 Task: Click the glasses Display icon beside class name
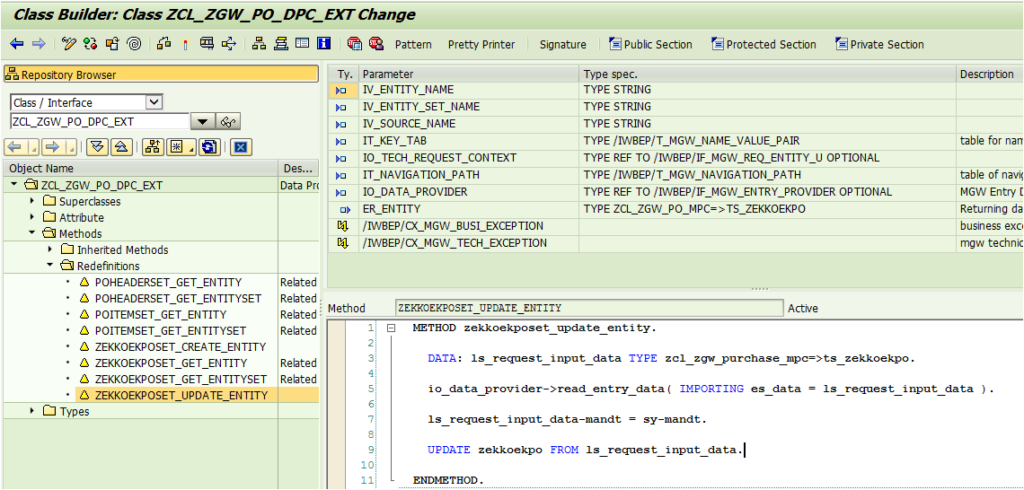228,122
